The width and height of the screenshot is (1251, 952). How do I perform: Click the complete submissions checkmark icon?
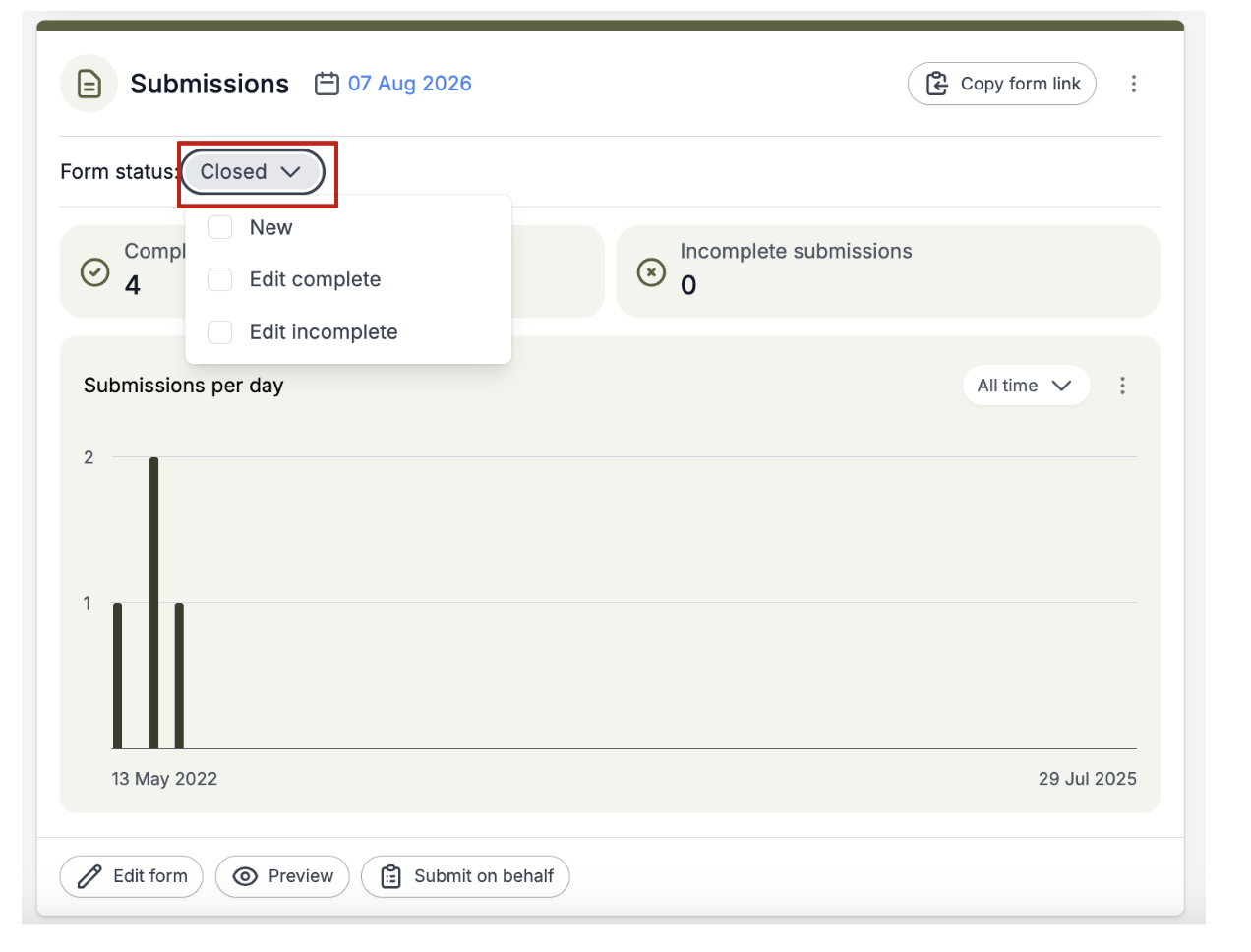[94, 271]
